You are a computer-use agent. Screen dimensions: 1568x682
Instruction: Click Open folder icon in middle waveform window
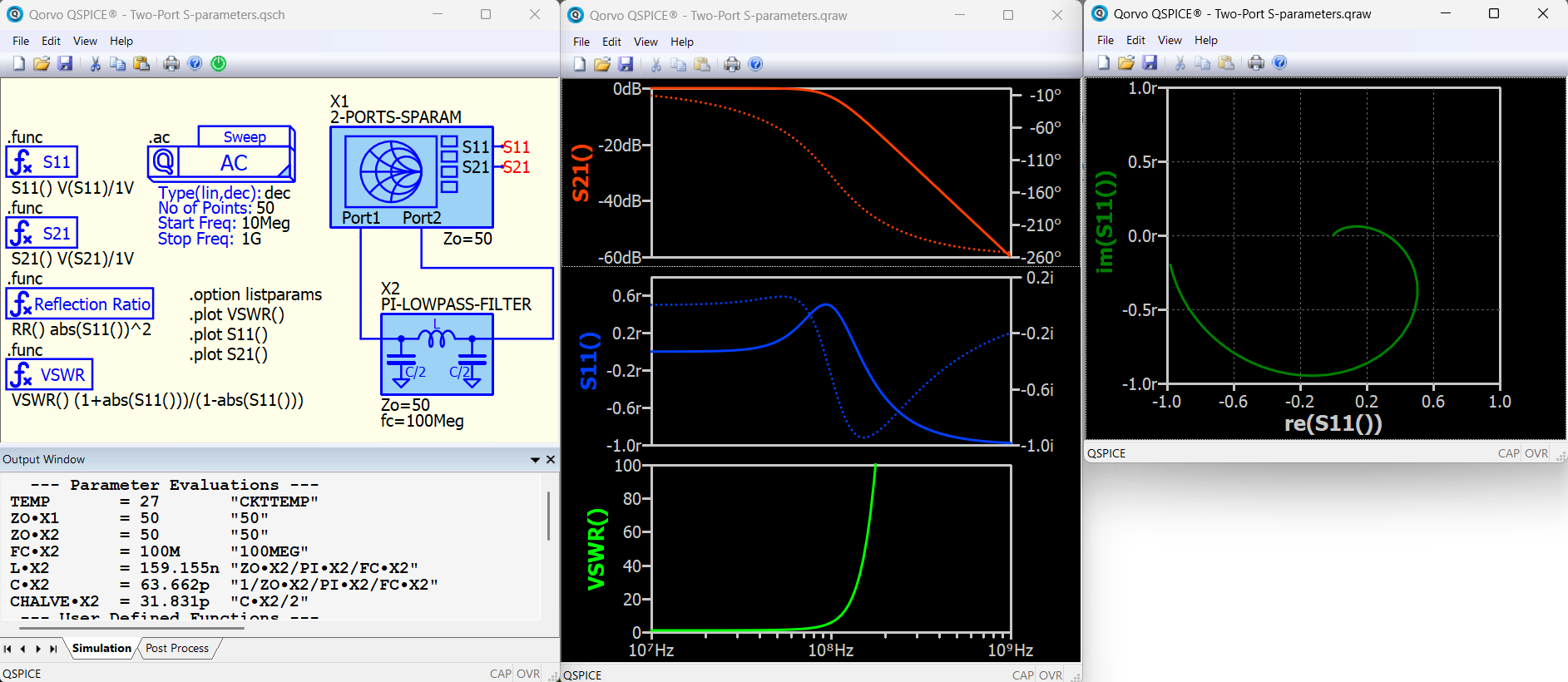click(602, 64)
